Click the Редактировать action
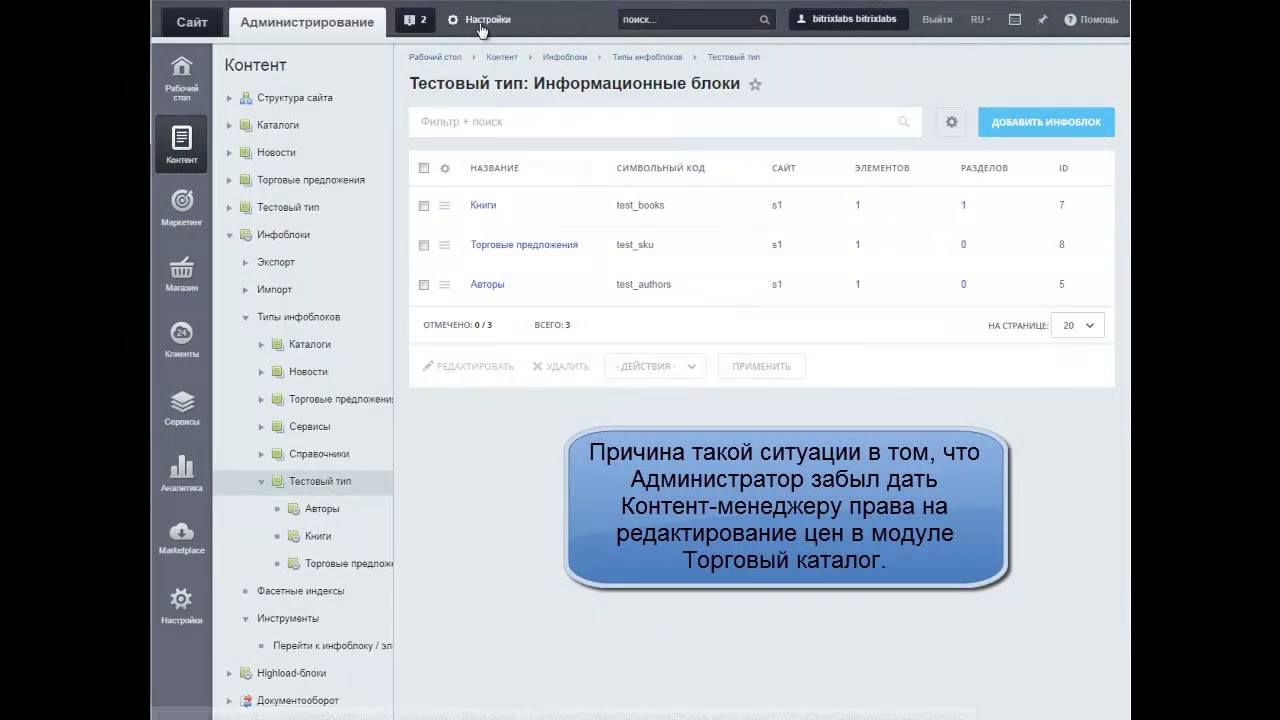The image size is (1280, 720). click(468, 366)
